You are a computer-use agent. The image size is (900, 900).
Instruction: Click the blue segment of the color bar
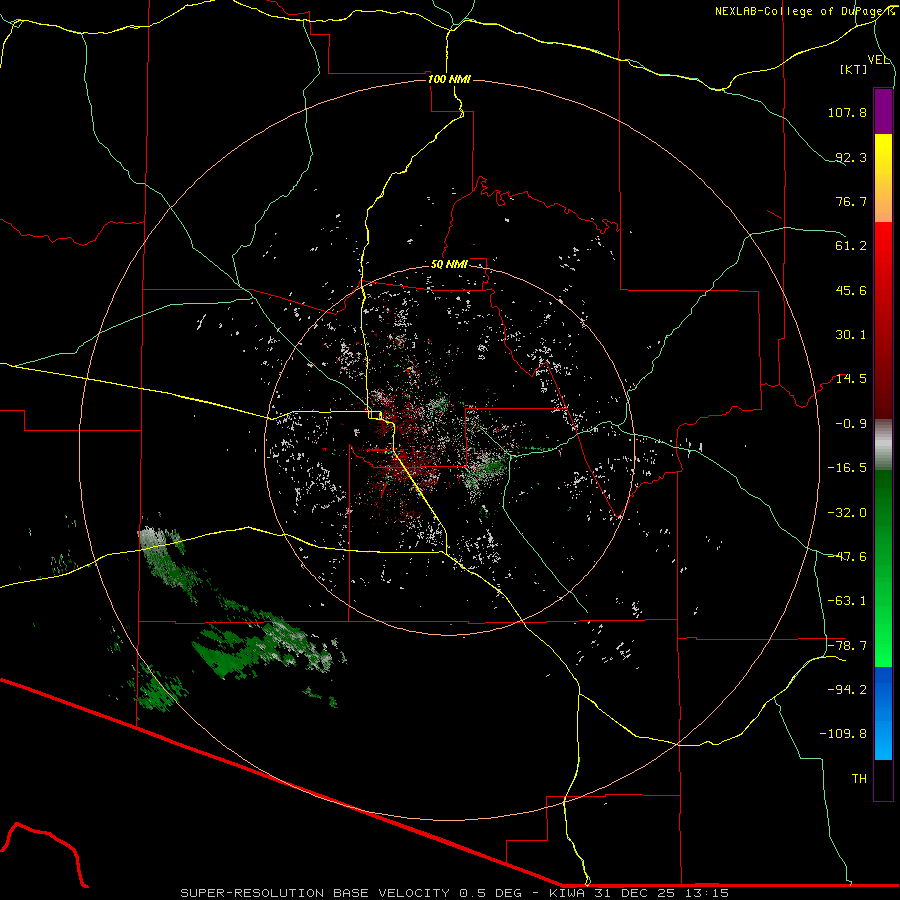point(883,713)
